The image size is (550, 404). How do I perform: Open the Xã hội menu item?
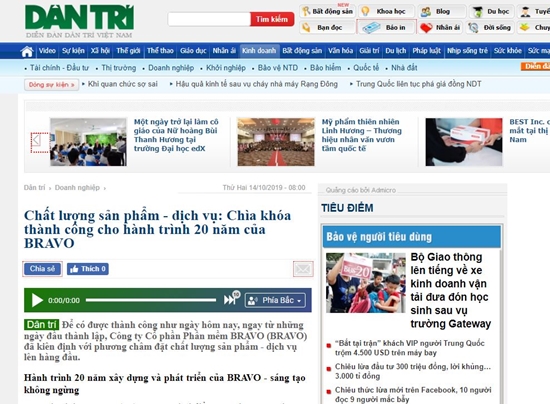[x=100, y=50]
